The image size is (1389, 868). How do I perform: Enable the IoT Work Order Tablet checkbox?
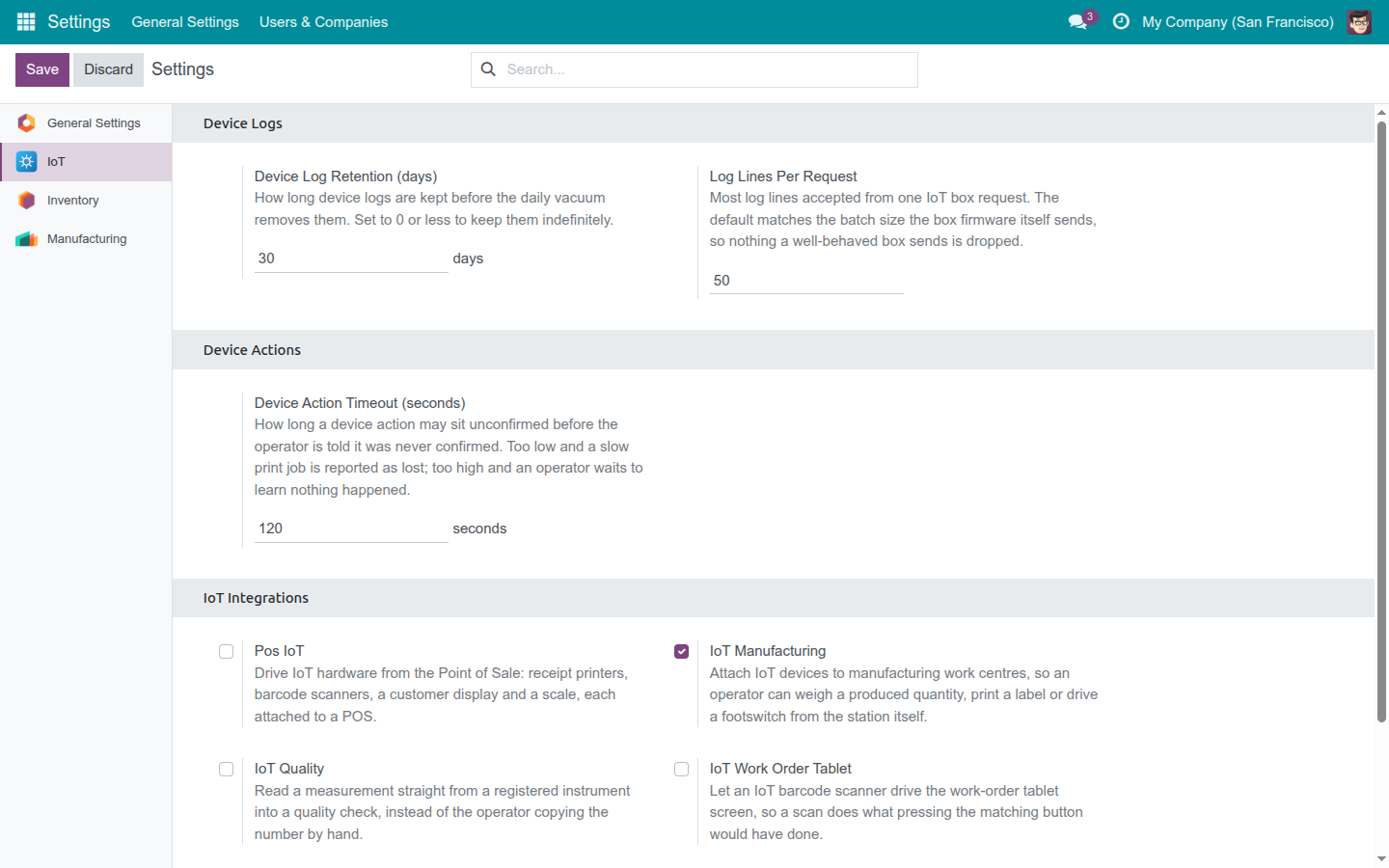point(681,769)
